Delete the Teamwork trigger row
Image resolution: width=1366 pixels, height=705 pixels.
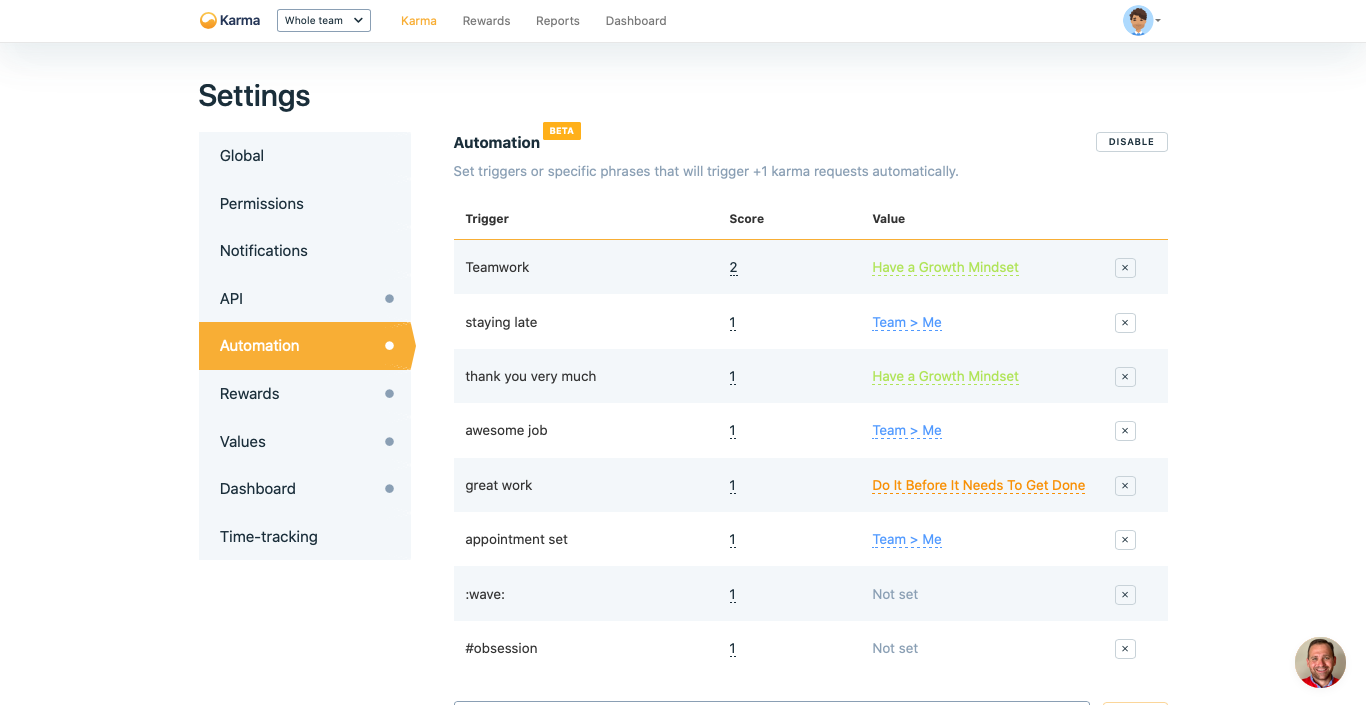(x=1125, y=268)
